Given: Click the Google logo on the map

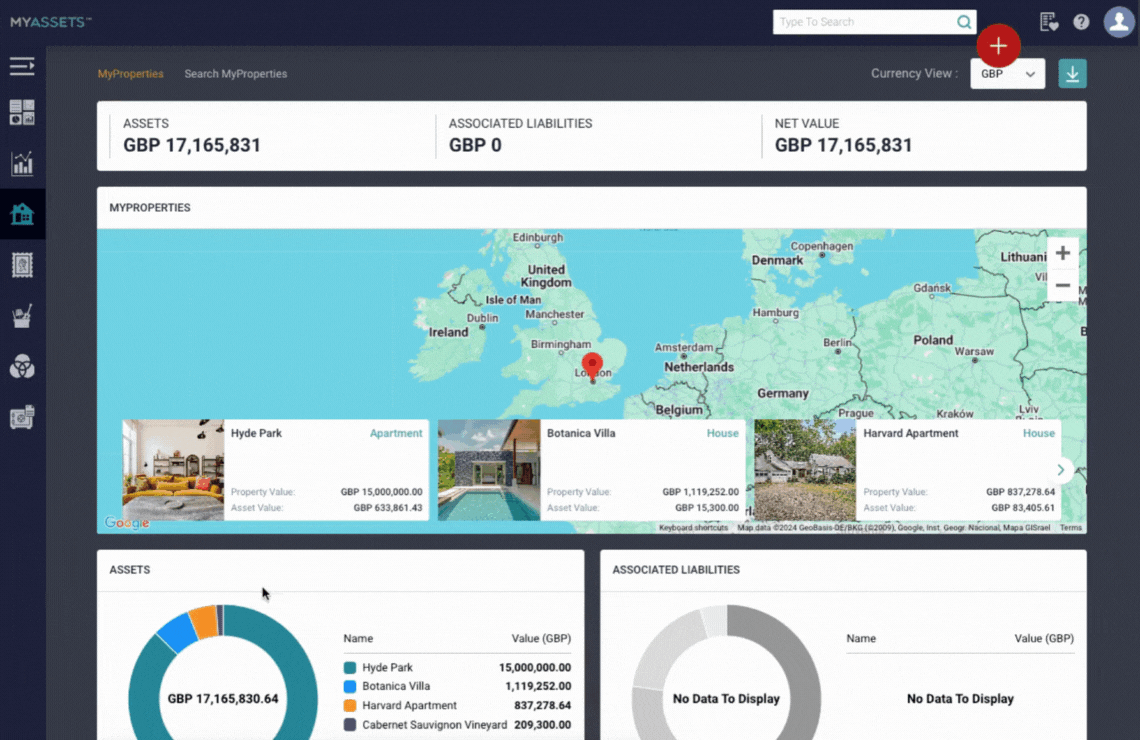Looking at the screenshot, I should coord(127,522).
